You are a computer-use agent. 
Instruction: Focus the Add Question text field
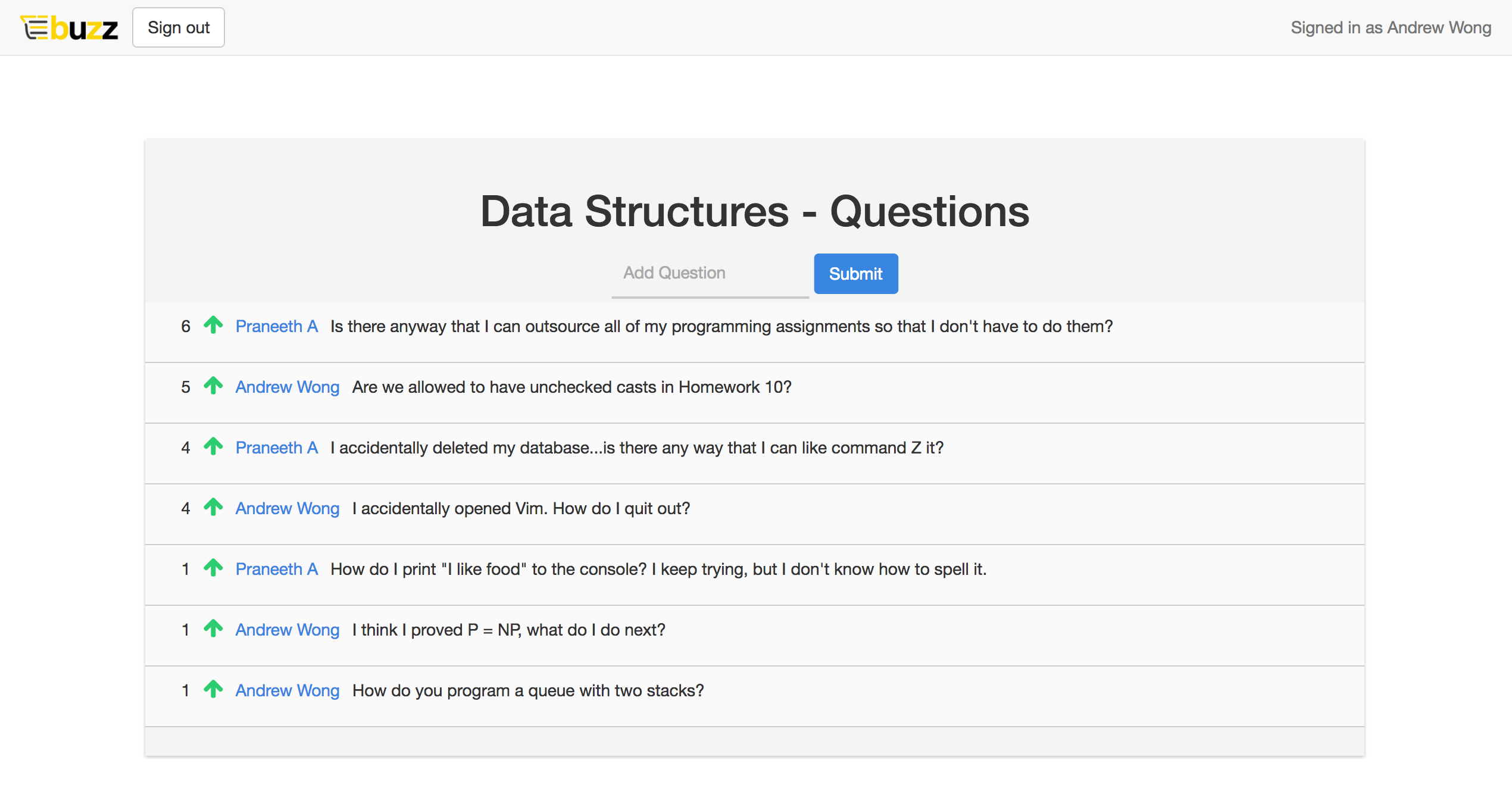[x=710, y=273]
